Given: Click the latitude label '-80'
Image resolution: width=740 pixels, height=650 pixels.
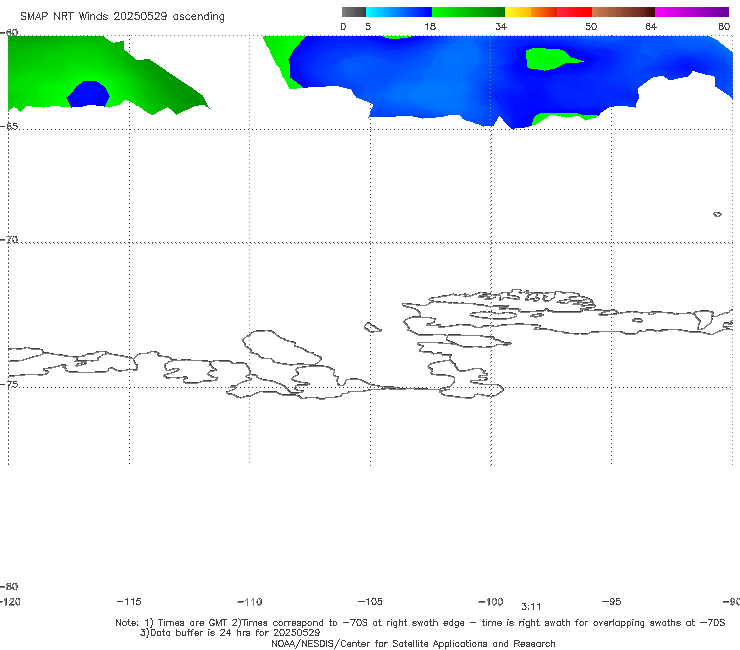Looking at the screenshot, I should click(9, 586).
